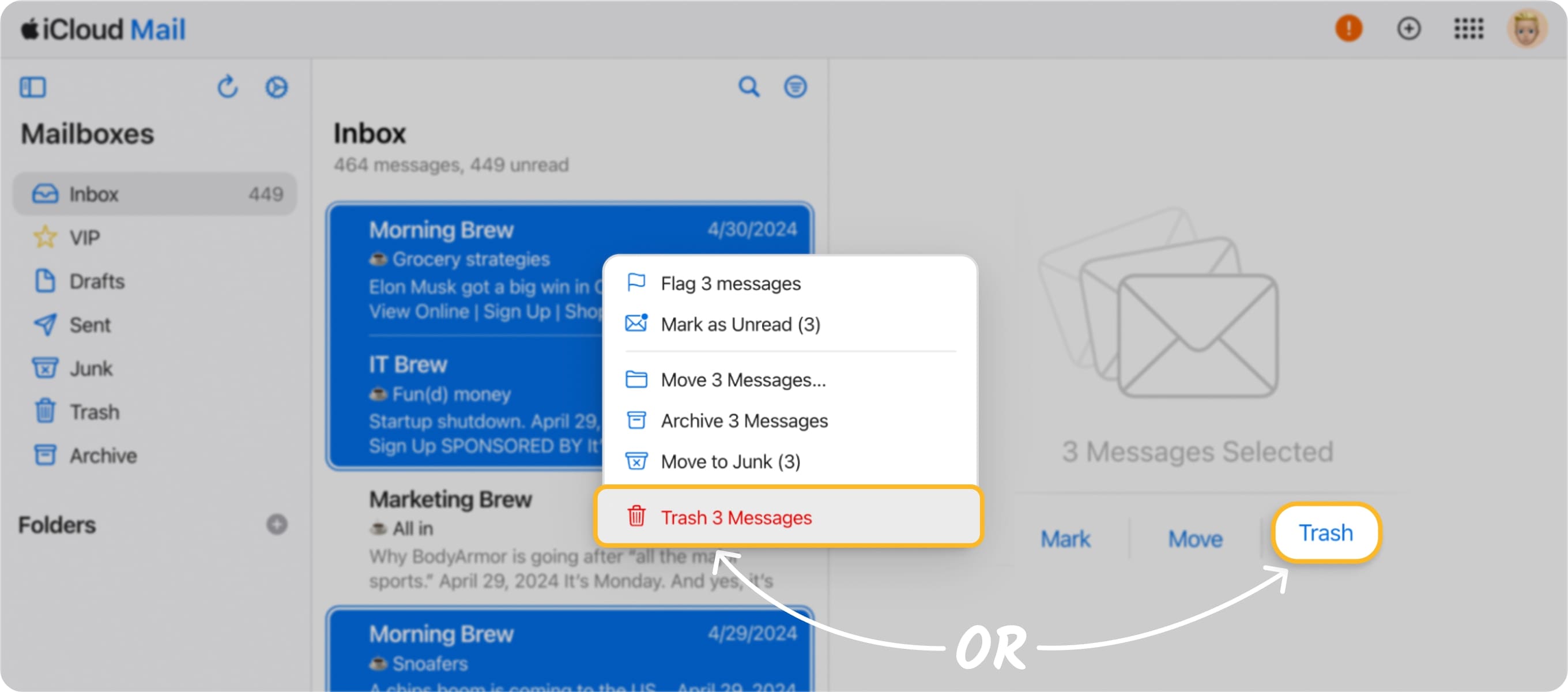Choose Archive 3 Messages
The height and width of the screenshot is (692, 1568).
[790, 420]
